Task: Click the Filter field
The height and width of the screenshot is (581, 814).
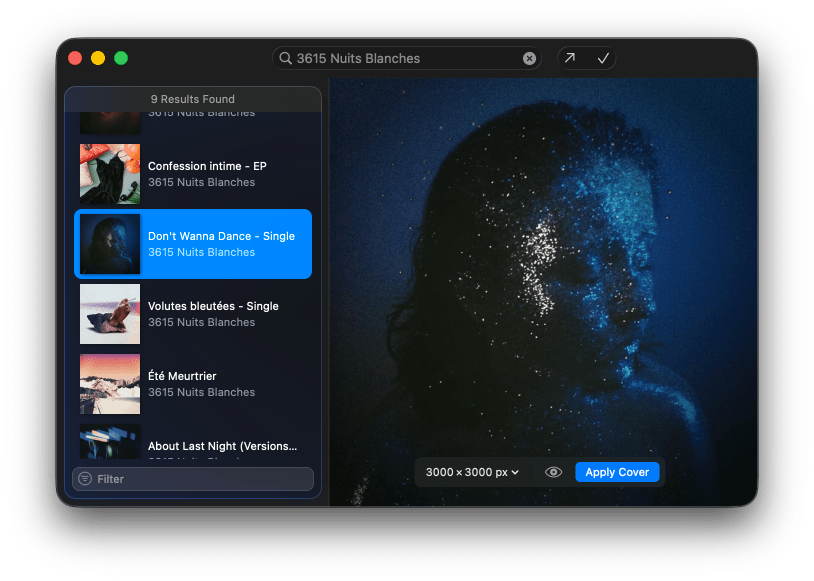Action: pyautogui.click(x=193, y=479)
